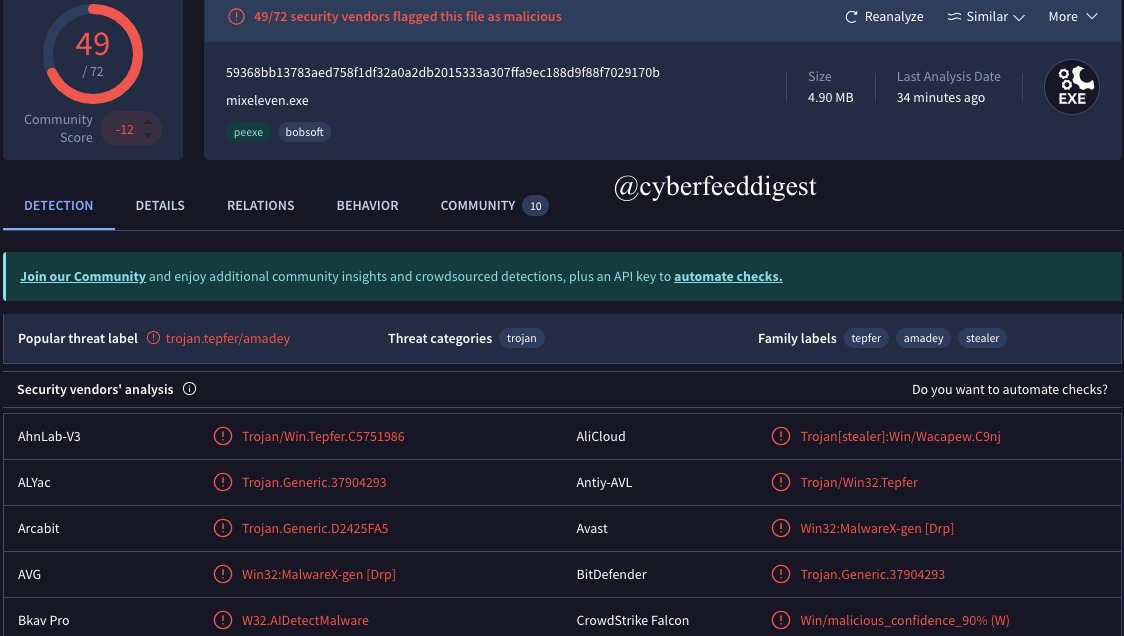Open the BEHAVIOR tab
Viewport: 1124px width, 636px height.
click(x=367, y=206)
